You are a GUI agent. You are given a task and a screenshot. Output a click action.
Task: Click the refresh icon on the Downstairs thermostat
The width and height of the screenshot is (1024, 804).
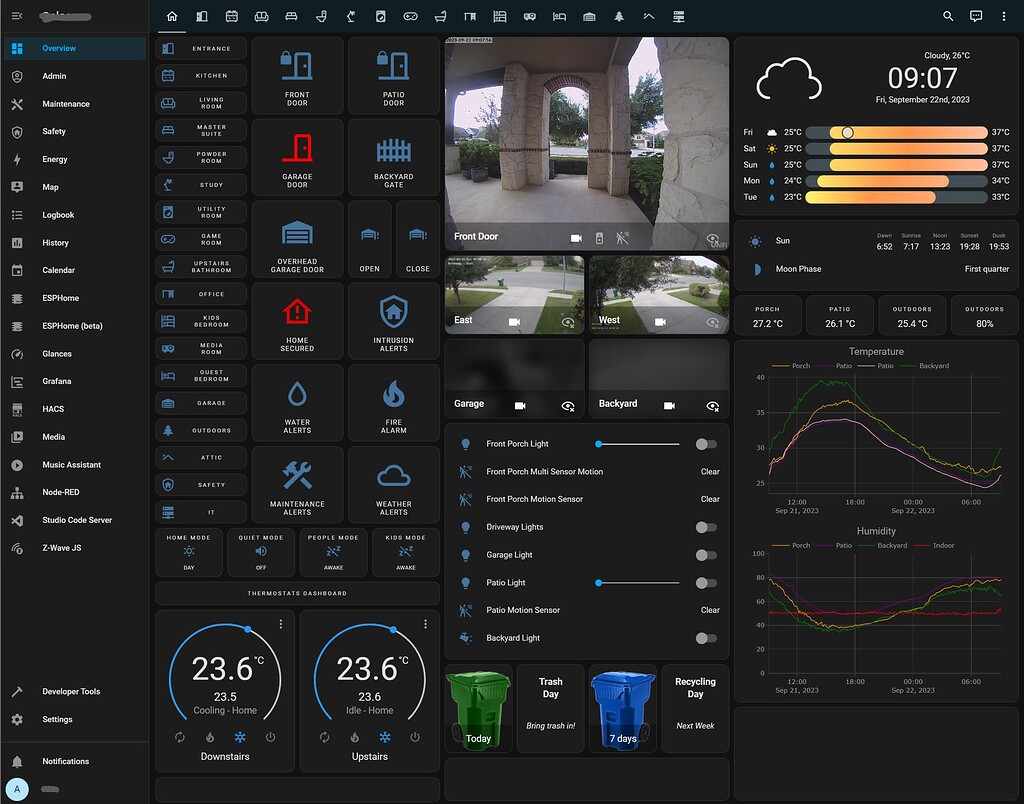click(x=182, y=735)
